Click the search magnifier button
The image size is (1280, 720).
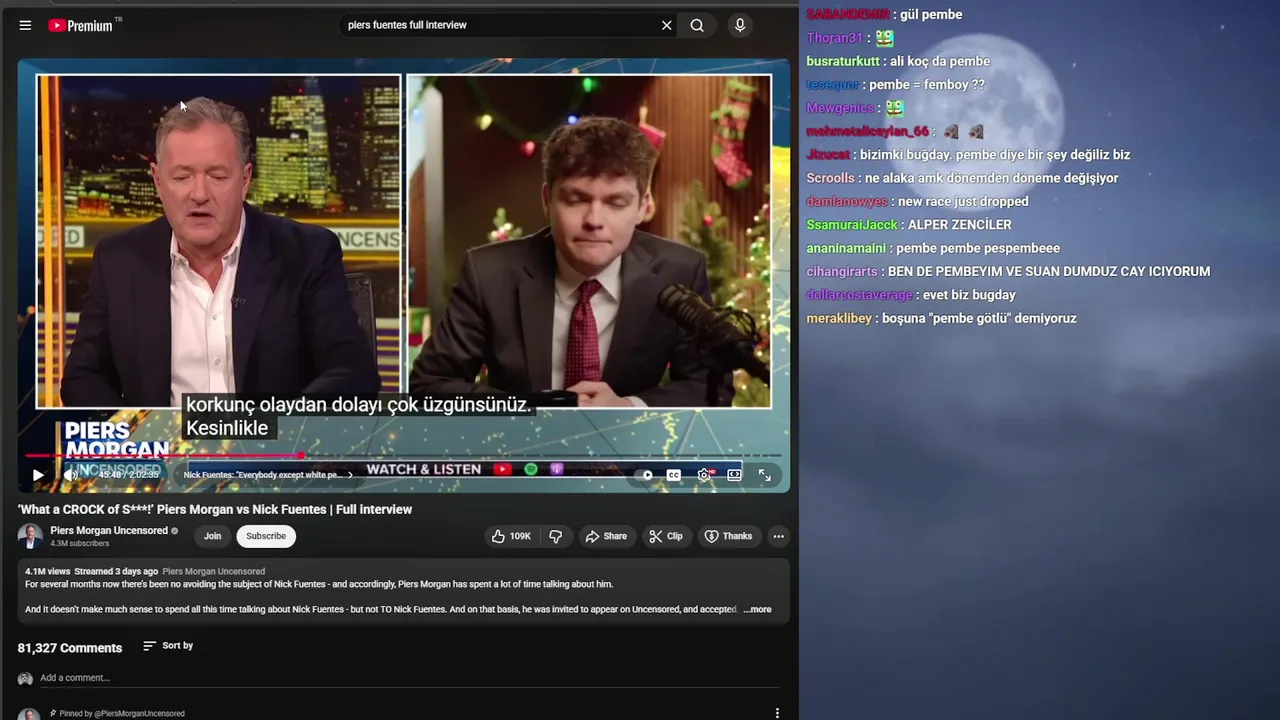697,25
